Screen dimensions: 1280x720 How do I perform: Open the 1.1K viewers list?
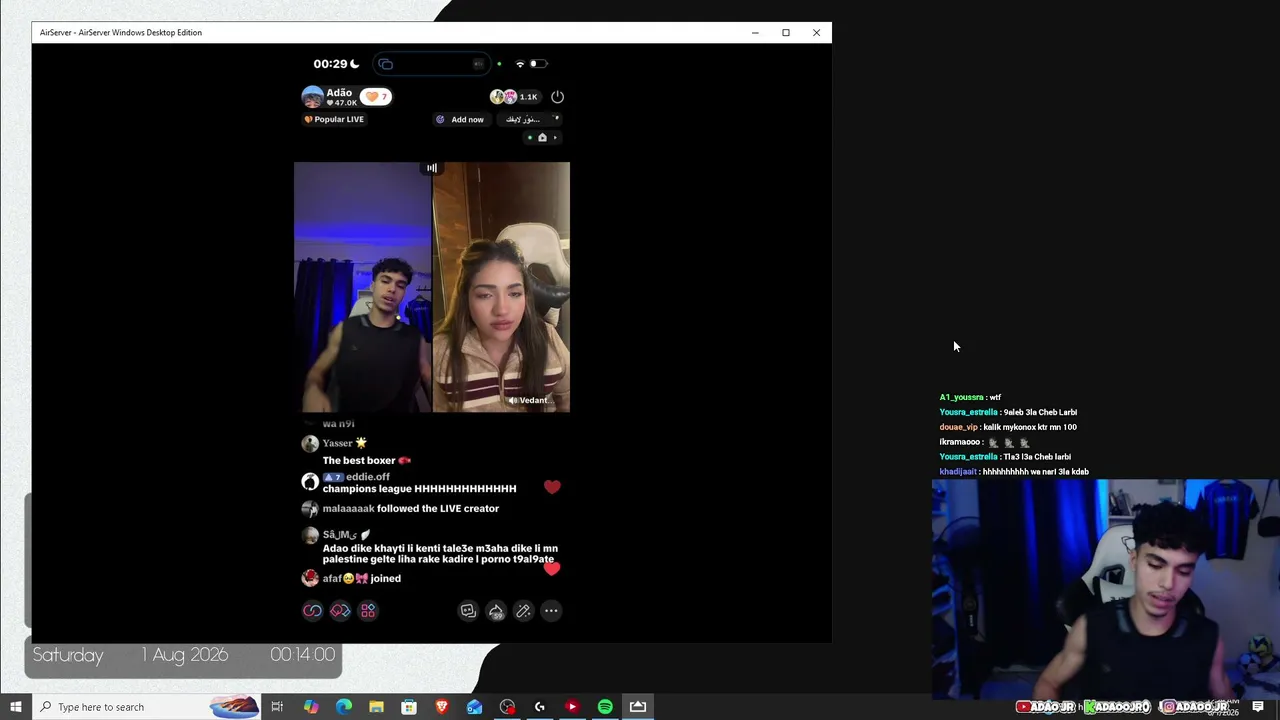(514, 97)
